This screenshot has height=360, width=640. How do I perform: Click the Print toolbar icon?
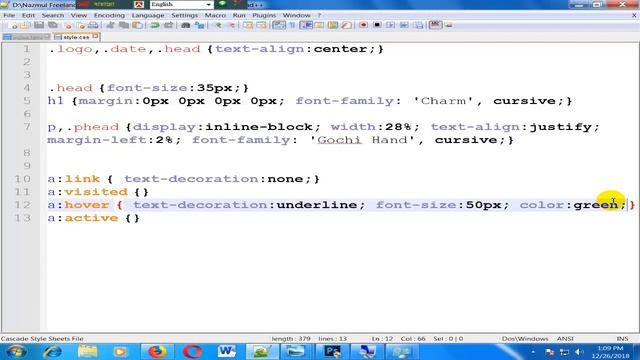tap(93, 25)
